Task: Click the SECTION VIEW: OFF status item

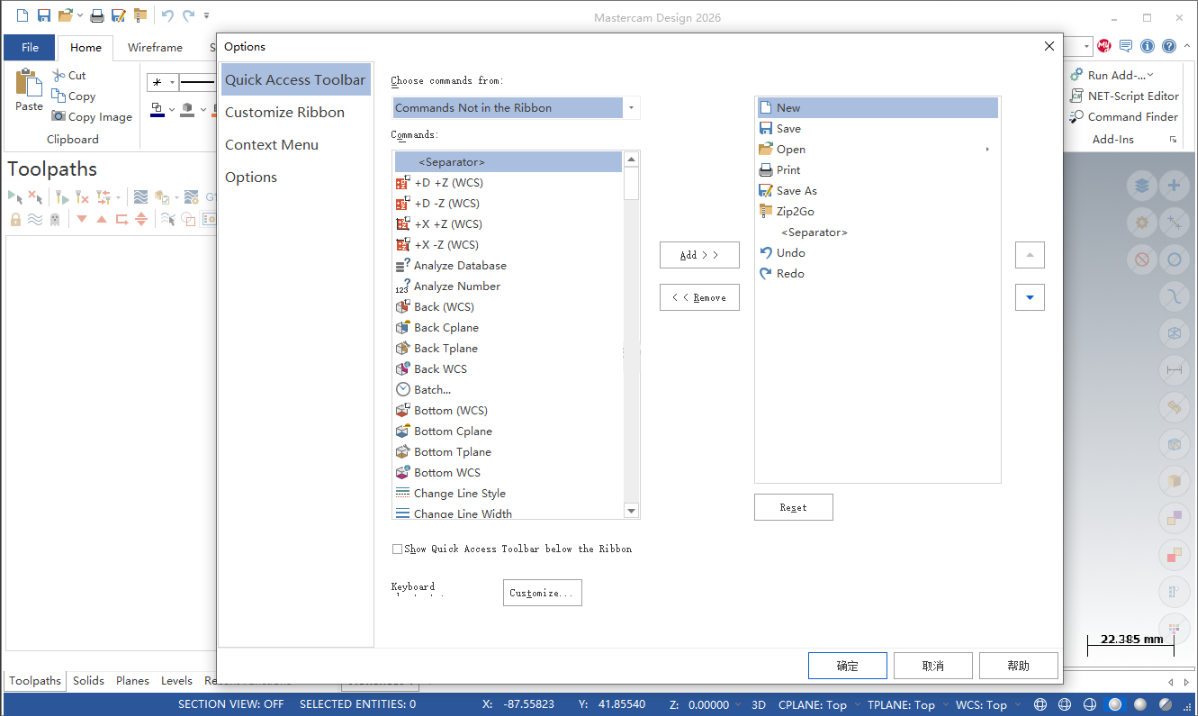Action: [231, 705]
